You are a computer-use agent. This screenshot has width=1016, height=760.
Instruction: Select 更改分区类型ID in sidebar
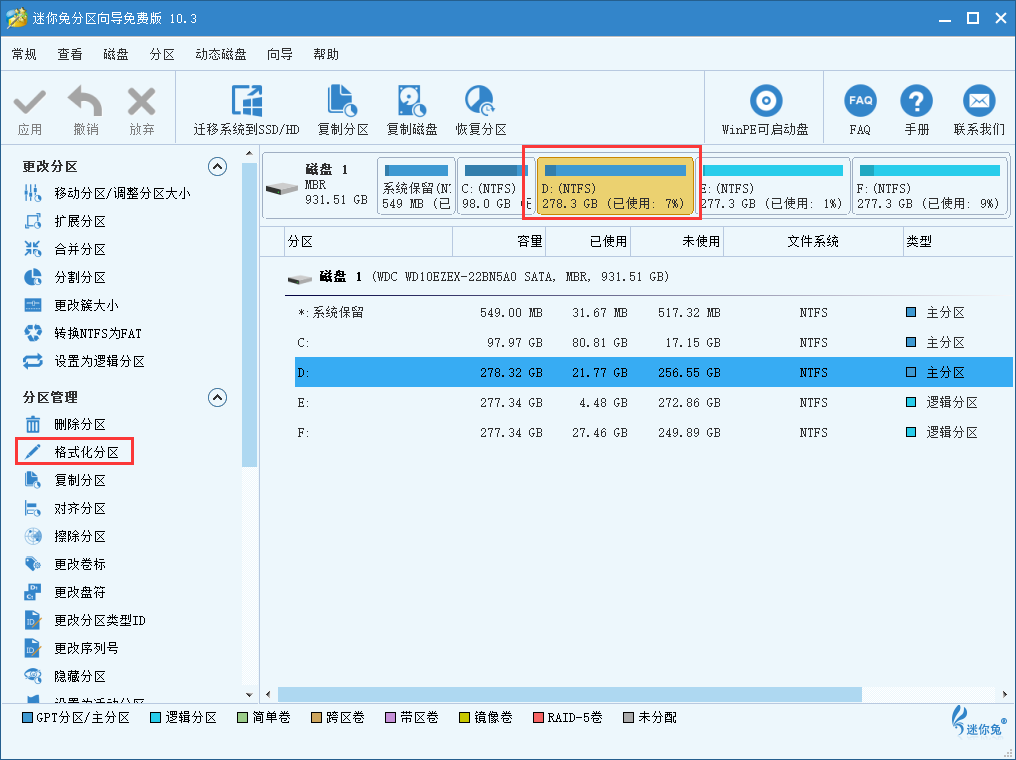point(84,620)
